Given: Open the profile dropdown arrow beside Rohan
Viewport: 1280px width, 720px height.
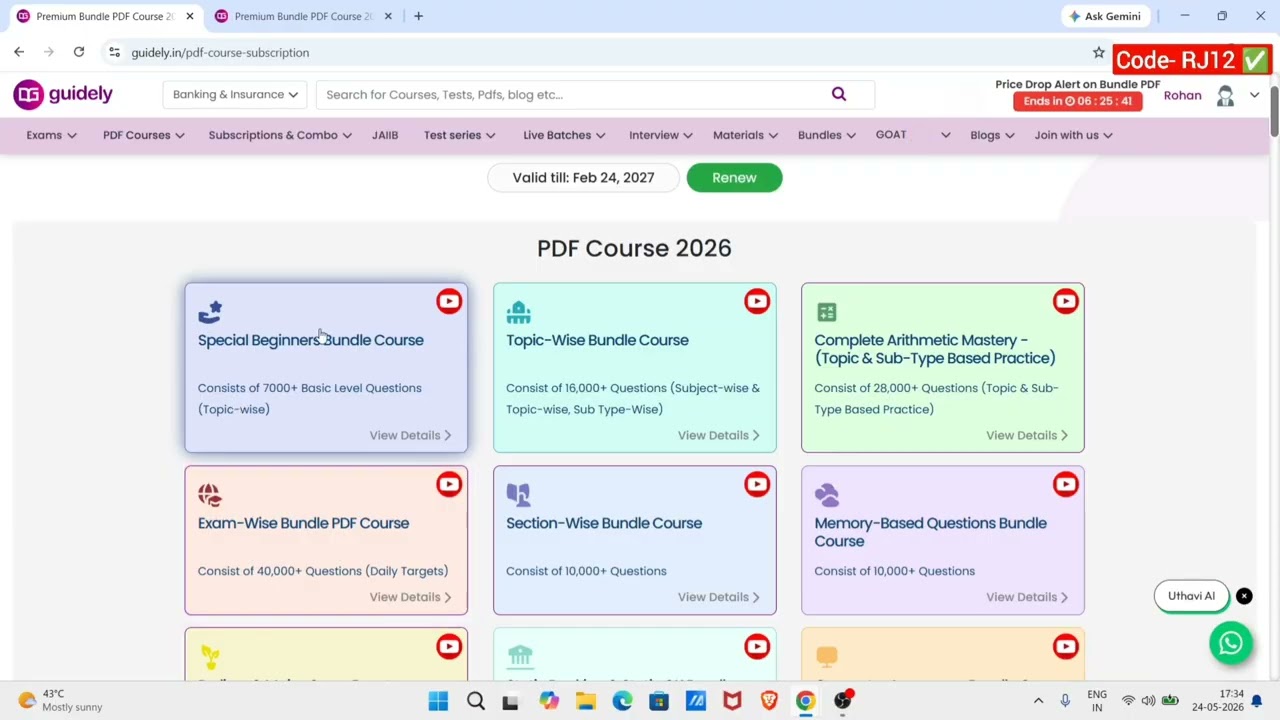Looking at the screenshot, I should tap(1254, 95).
